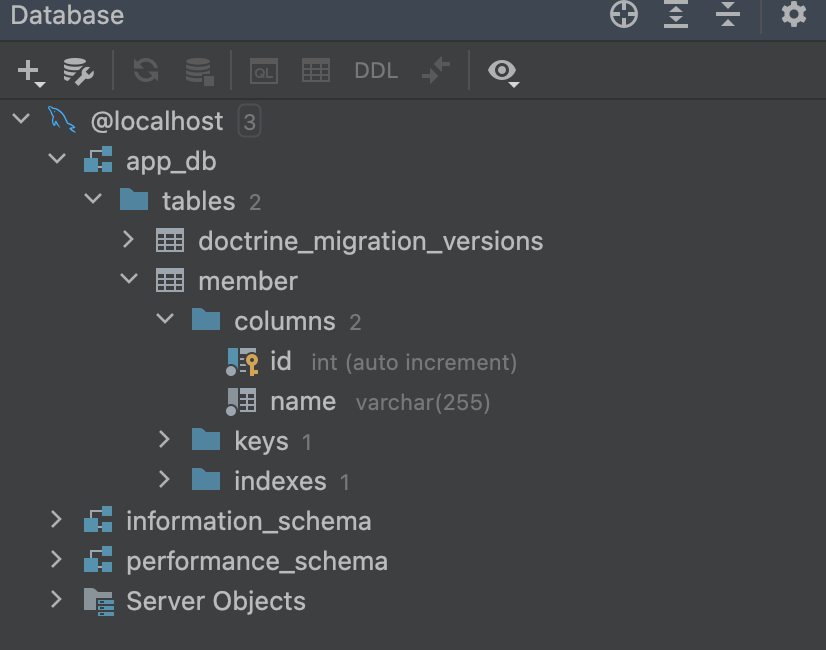Click the Refresh toolbar icon
This screenshot has width=826, height=650.
coord(146,71)
